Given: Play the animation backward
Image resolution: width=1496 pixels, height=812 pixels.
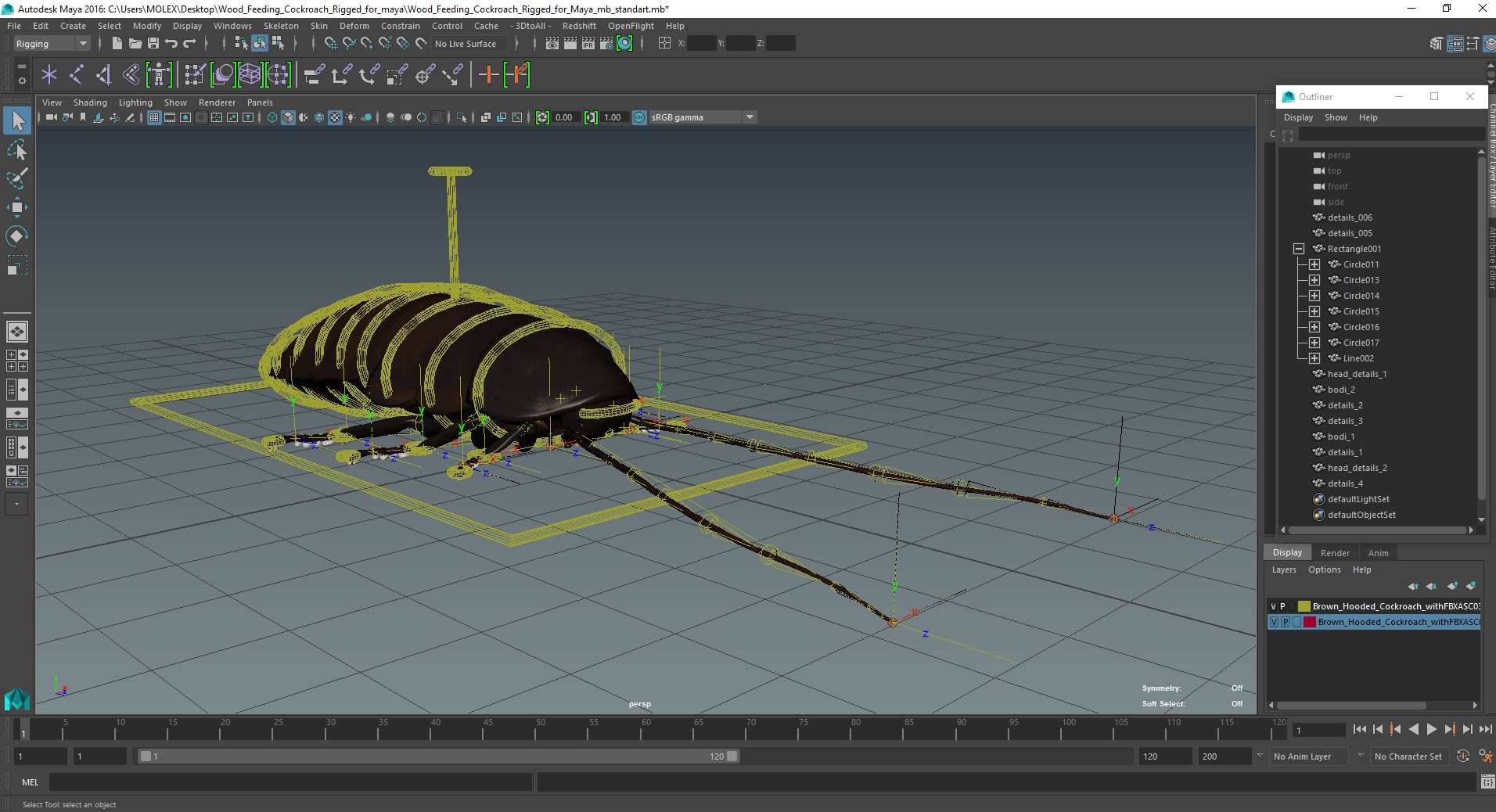Looking at the screenshot, I should point(1413,729).
